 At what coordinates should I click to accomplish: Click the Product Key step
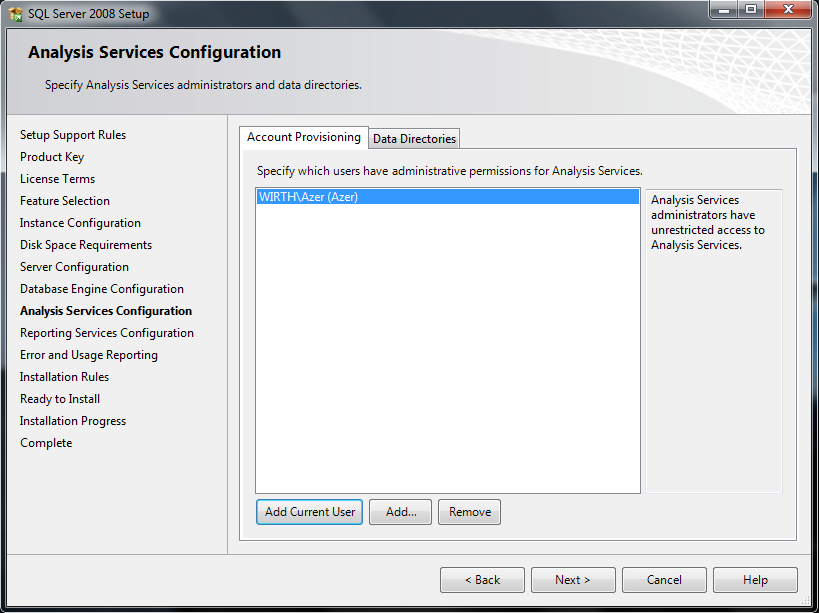pos(52,157)
